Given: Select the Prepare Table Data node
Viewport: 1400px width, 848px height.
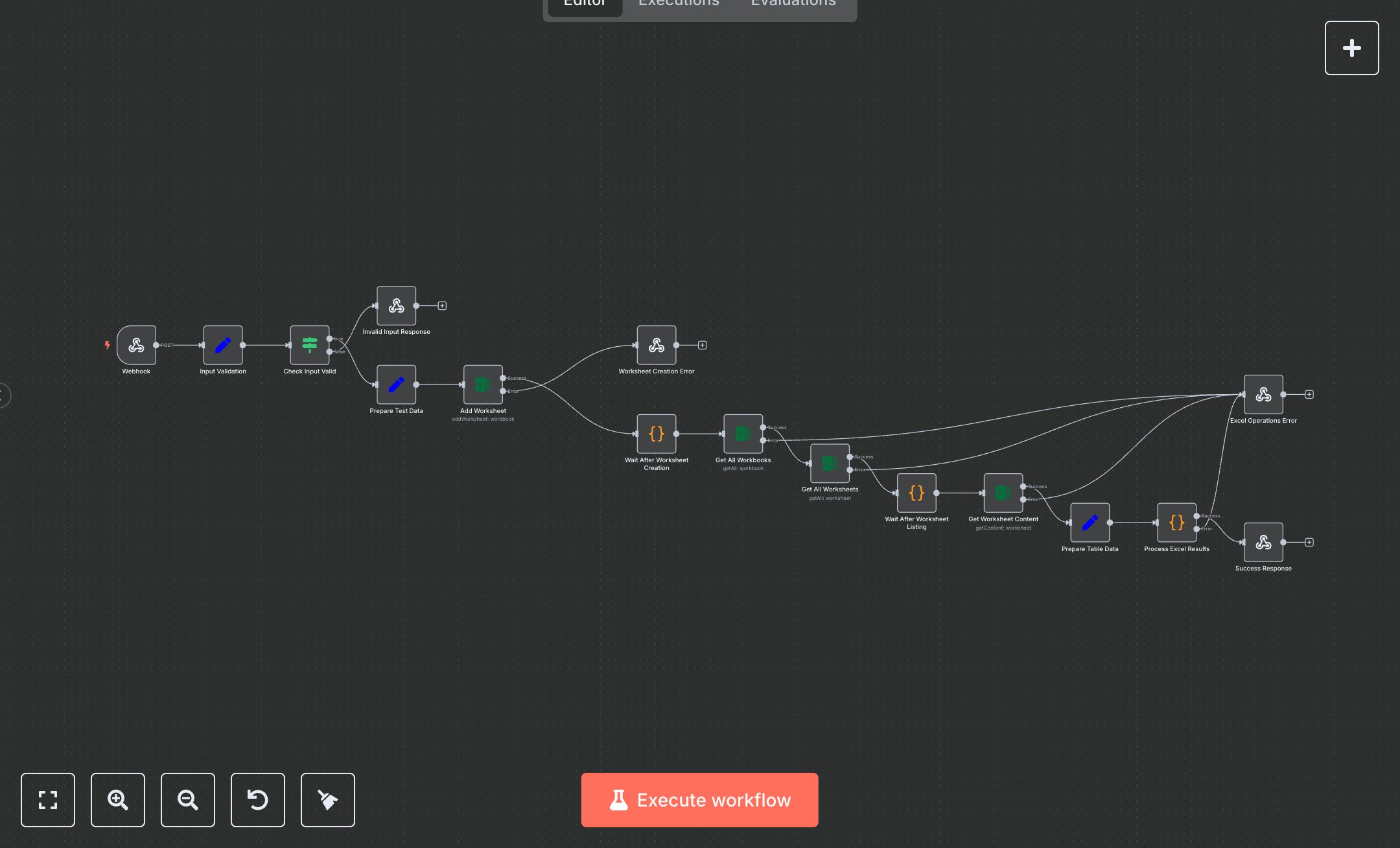Looking at the screenshot, I should click(x=1090, y=523).
